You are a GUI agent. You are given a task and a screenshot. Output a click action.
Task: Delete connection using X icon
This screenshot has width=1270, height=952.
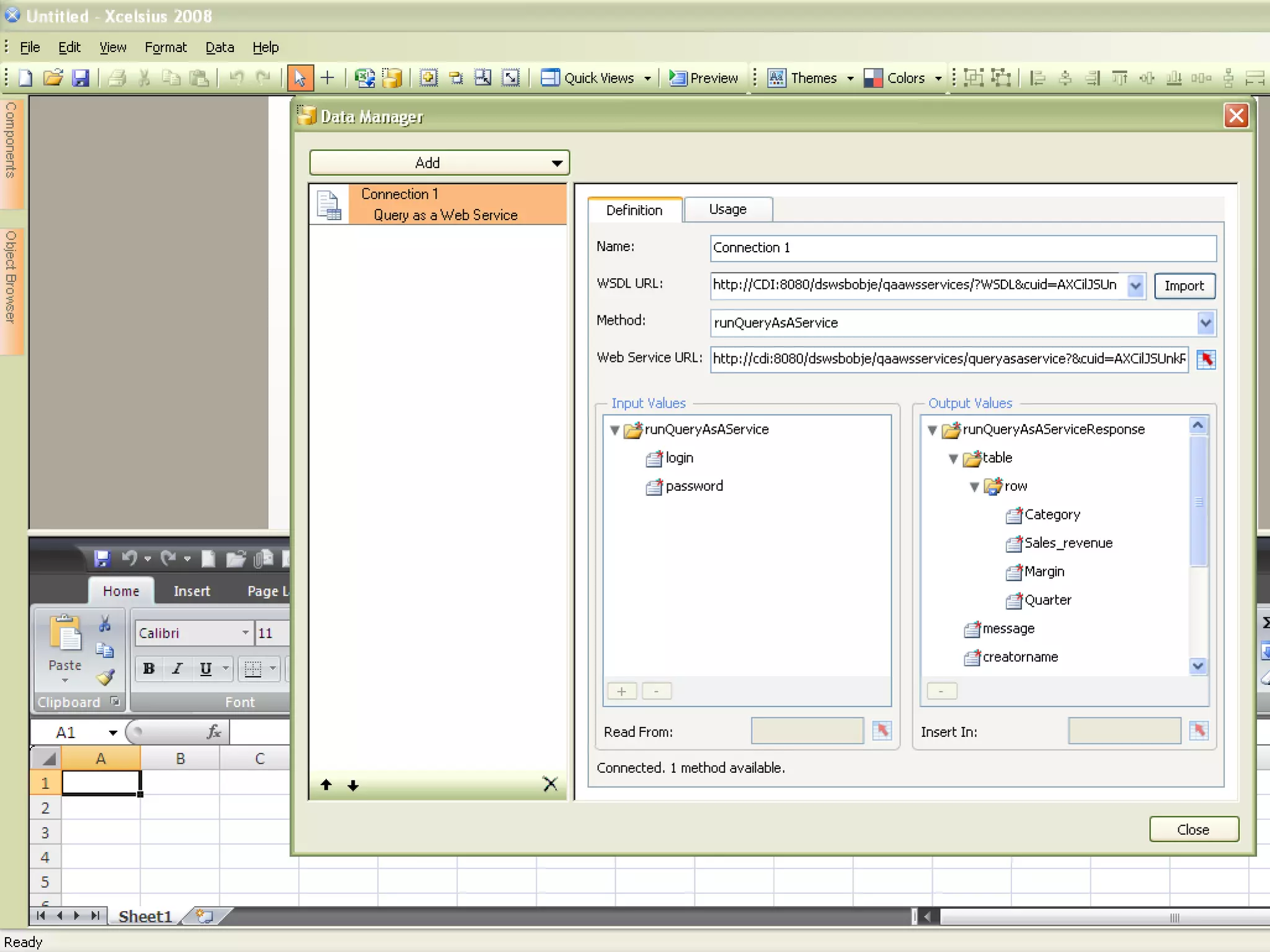point(550,784)
